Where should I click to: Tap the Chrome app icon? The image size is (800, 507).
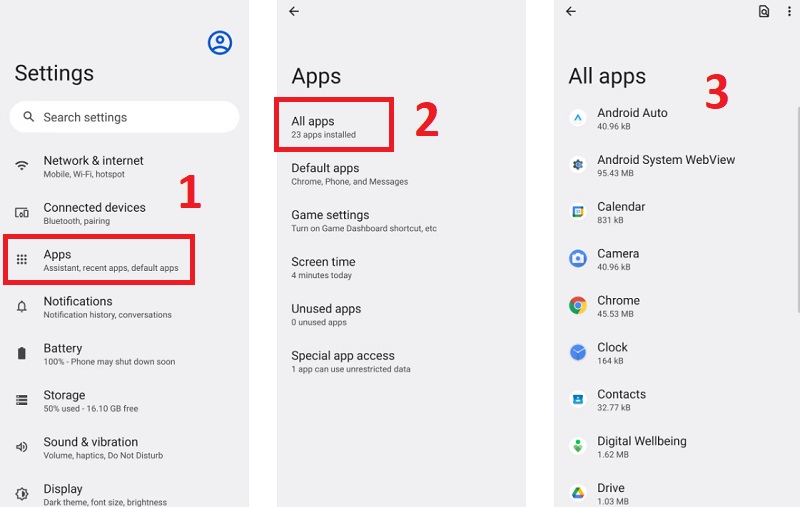point(577,306)
